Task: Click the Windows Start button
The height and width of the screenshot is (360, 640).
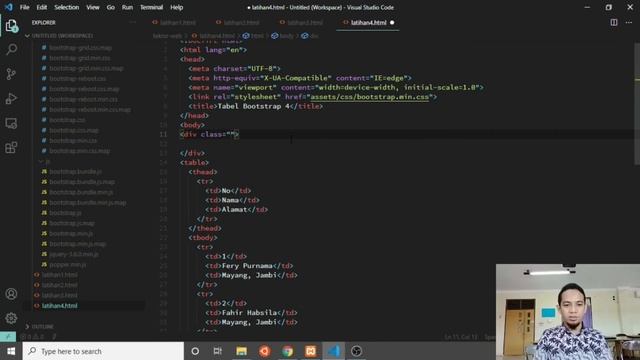Action: tap(11, 351)
